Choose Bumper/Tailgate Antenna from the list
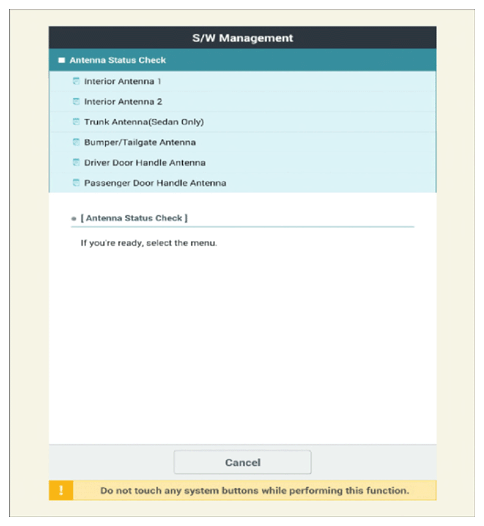This screenshot has height=526, width=484. point(243,142)
